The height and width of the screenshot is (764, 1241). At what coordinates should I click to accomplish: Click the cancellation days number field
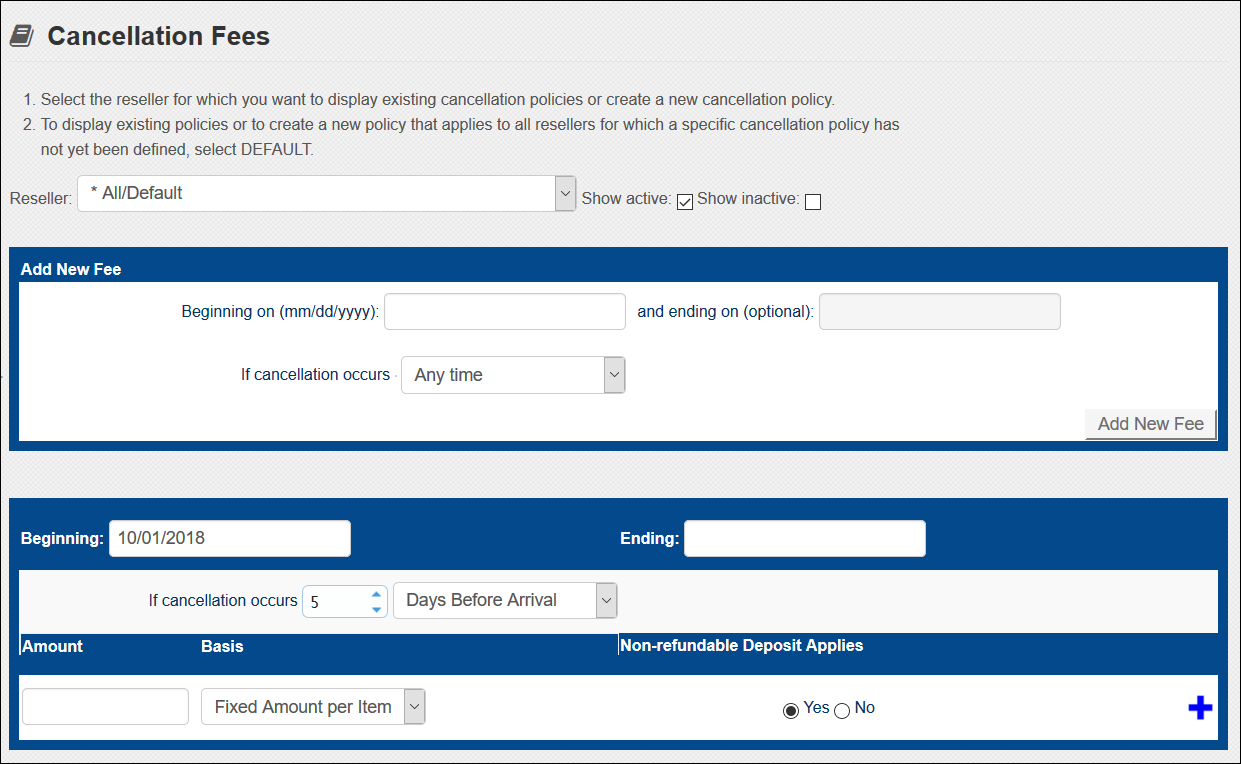click(337, 601)
